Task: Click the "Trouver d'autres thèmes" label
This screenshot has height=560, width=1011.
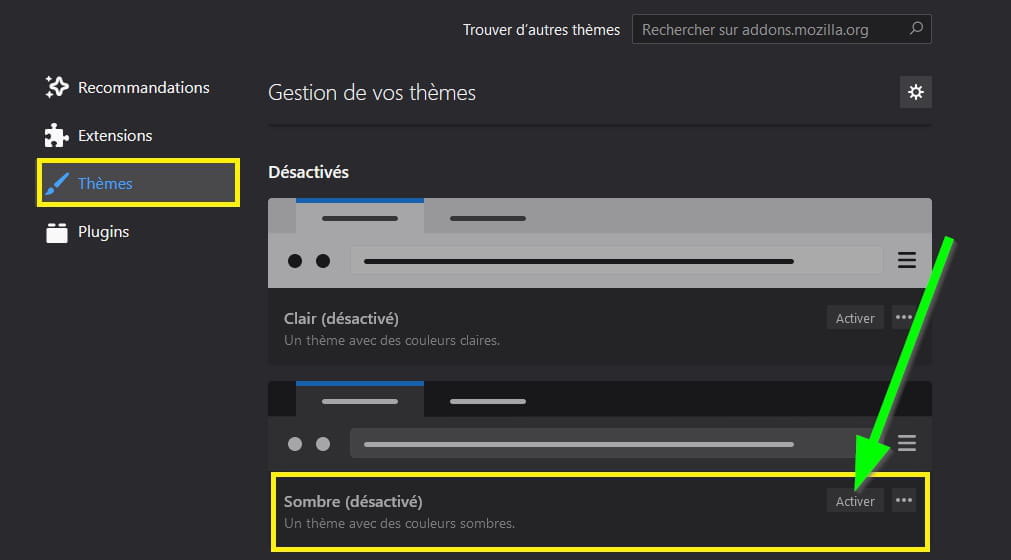Action: click(x=541, y=30)
